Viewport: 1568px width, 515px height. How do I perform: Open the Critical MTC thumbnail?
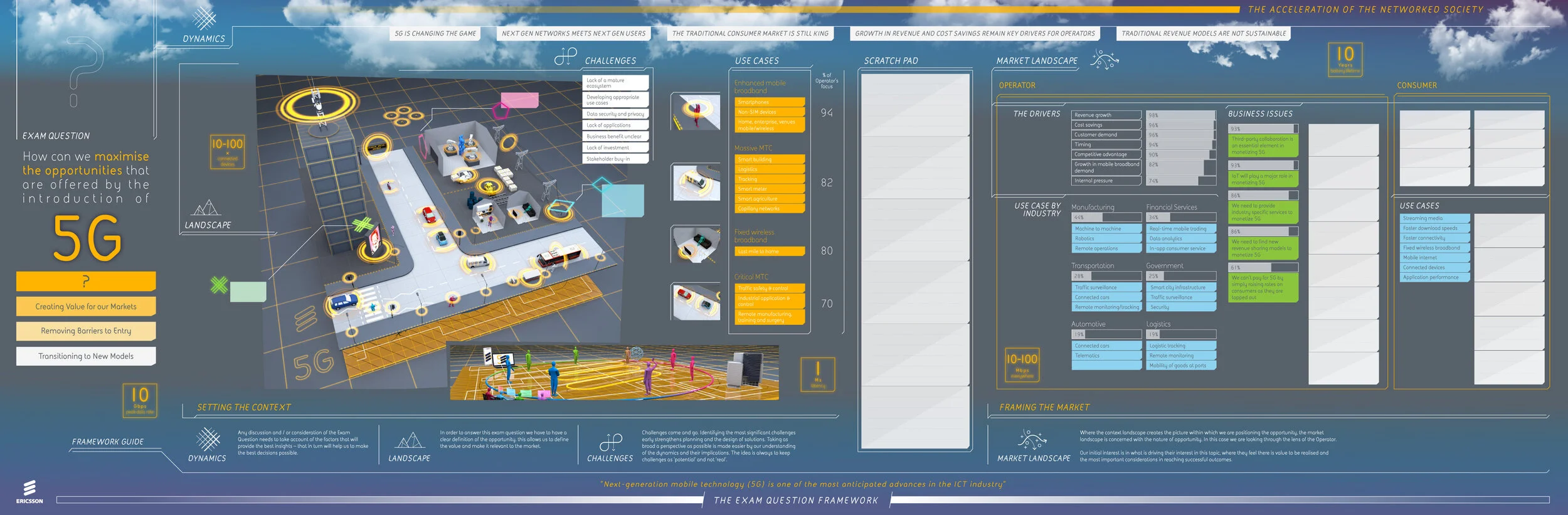(x=695, y=301)
